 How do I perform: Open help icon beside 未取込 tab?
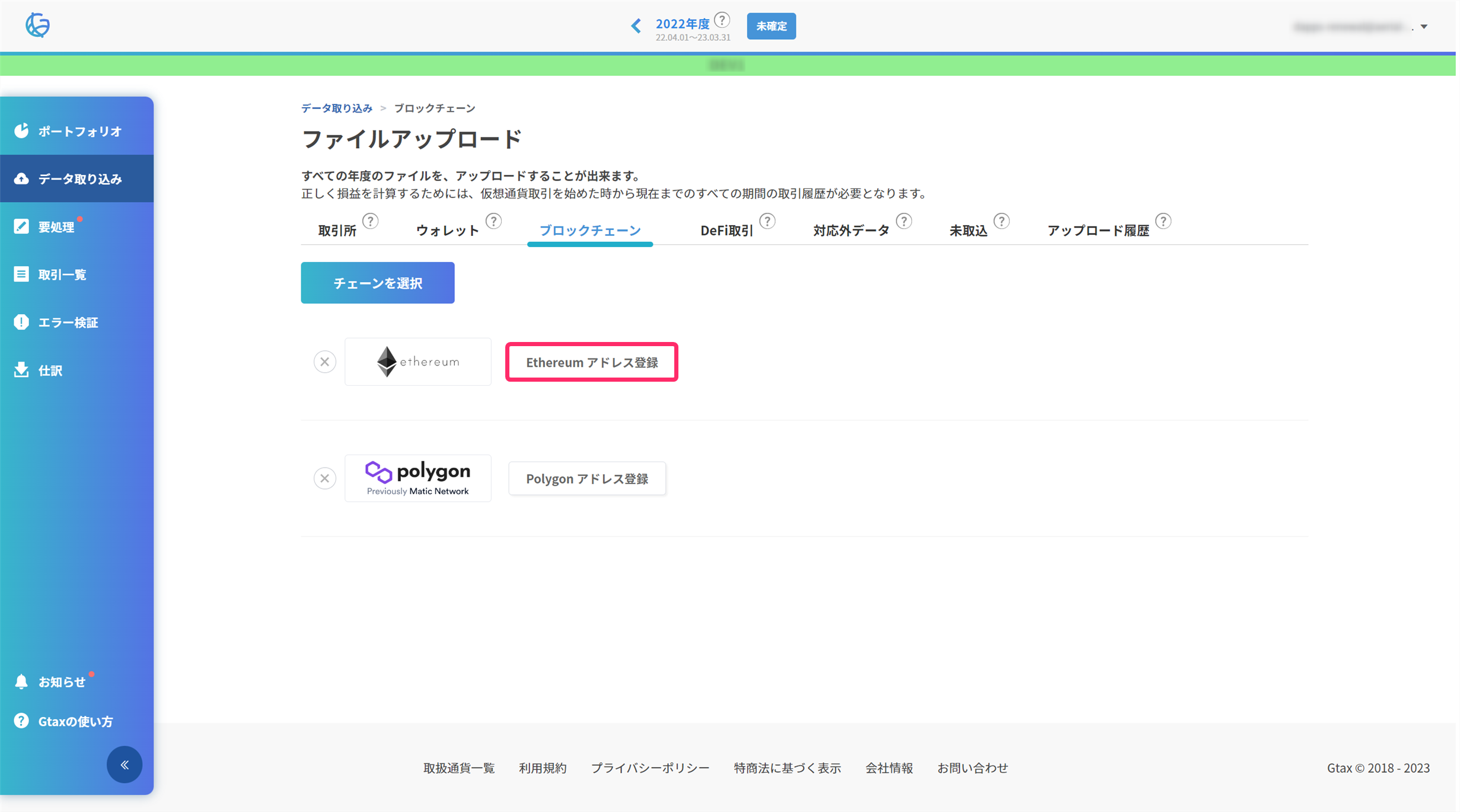1002,221
